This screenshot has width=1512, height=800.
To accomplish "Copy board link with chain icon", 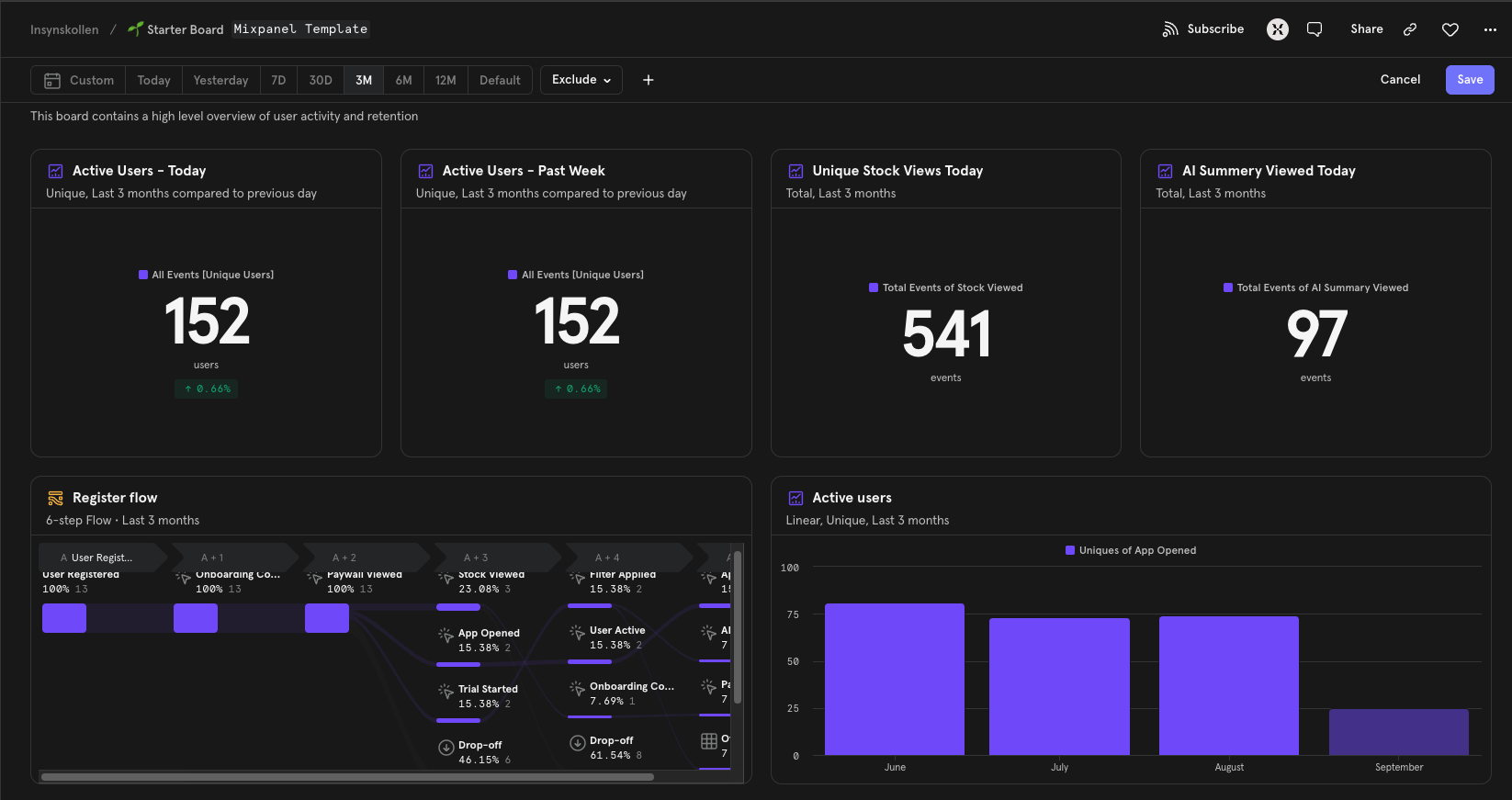I will coord(1410,29).
